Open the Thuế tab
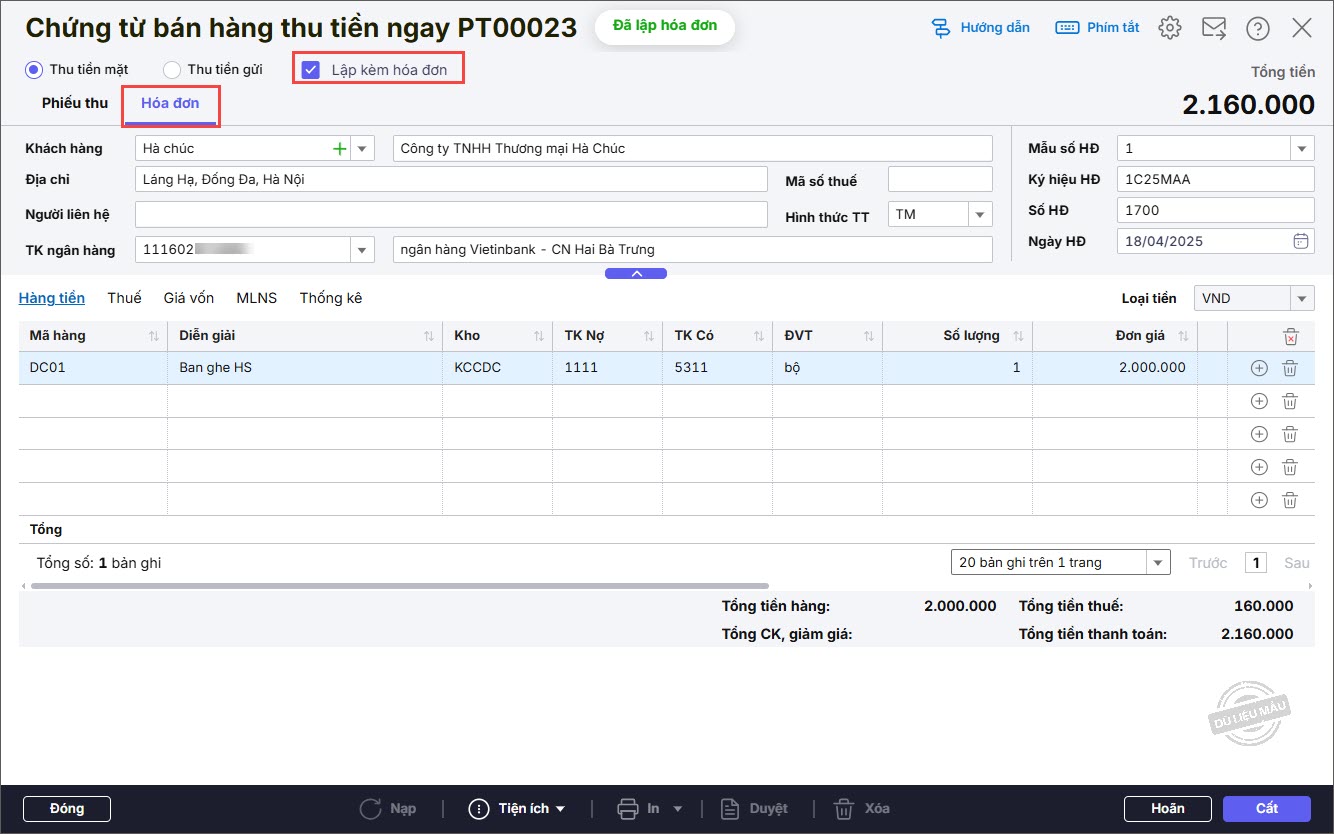 click(124, 298)
